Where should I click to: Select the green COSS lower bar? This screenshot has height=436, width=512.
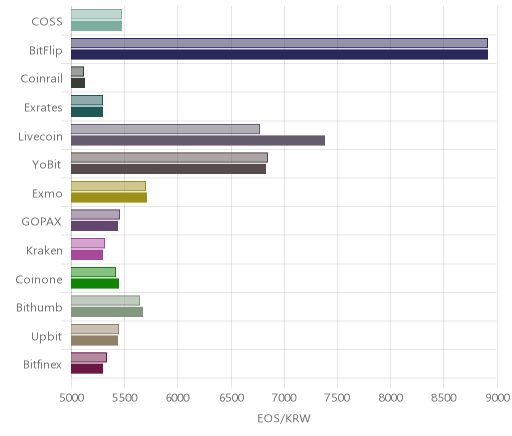pyautogui.click(x=96, y=26)
